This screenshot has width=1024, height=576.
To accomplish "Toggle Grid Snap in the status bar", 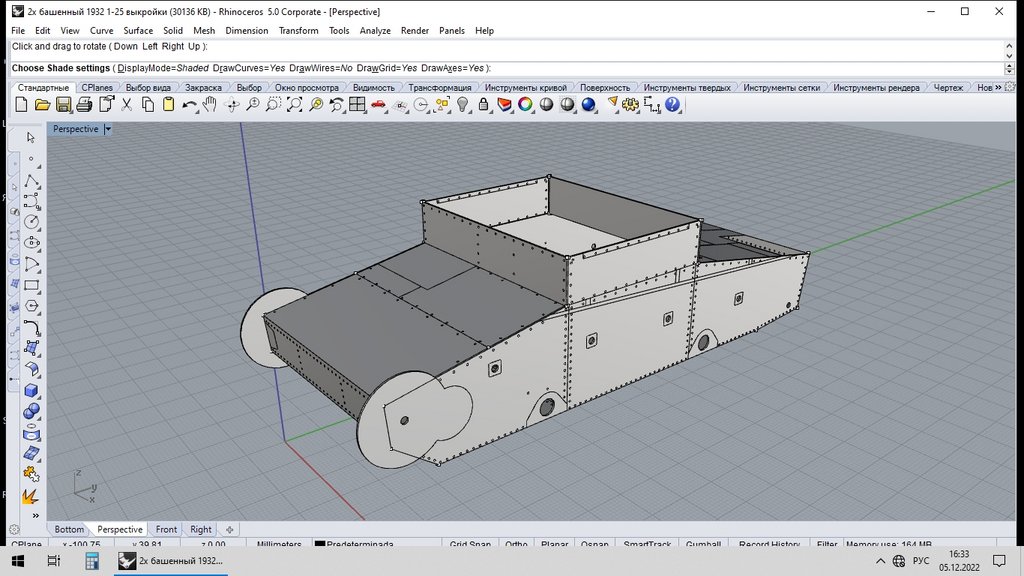I will coord(470,543).
